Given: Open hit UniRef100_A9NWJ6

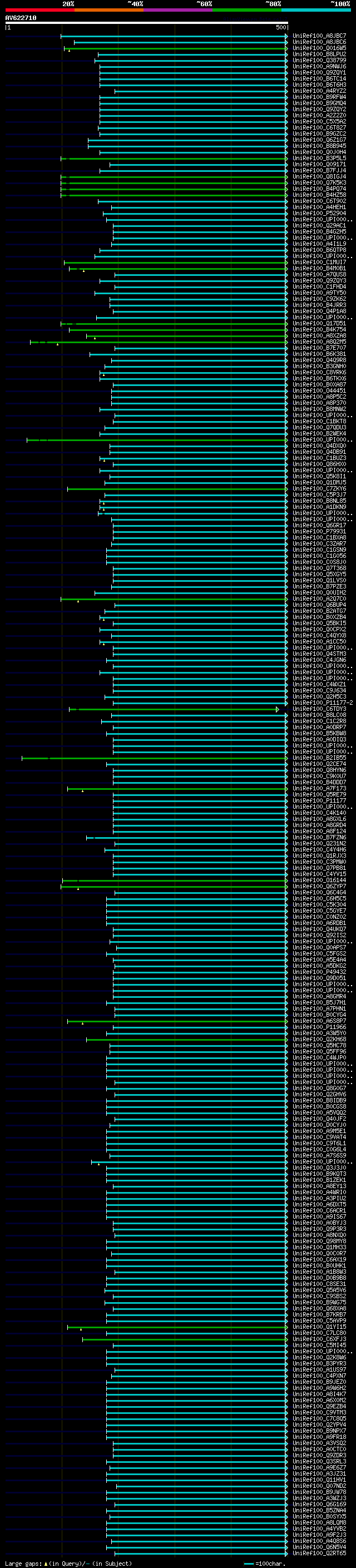Looking at the screenshot, I should coord(319,66).
